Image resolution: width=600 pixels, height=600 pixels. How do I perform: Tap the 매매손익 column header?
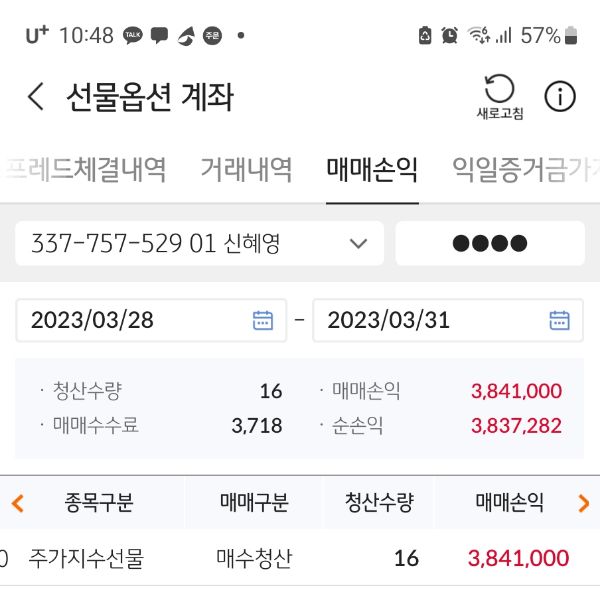(509, 502)
